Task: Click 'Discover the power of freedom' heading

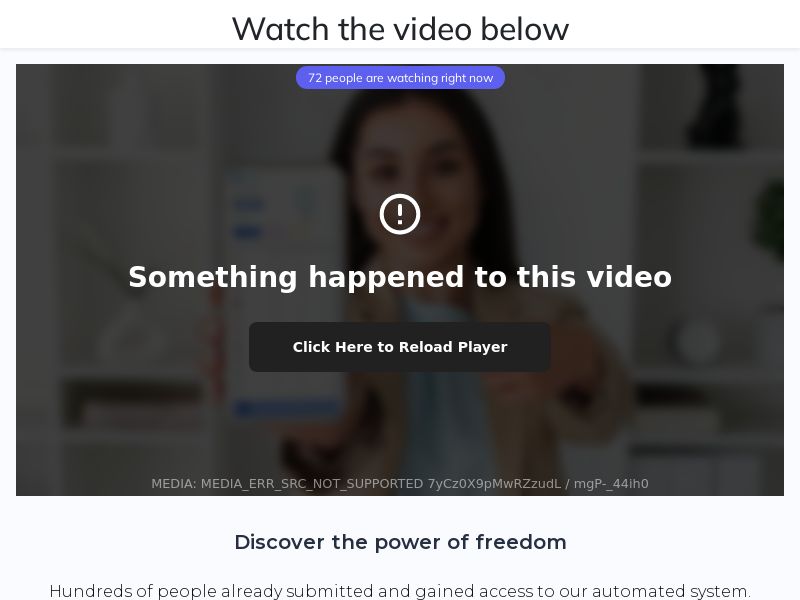Action: coord(401,542)
